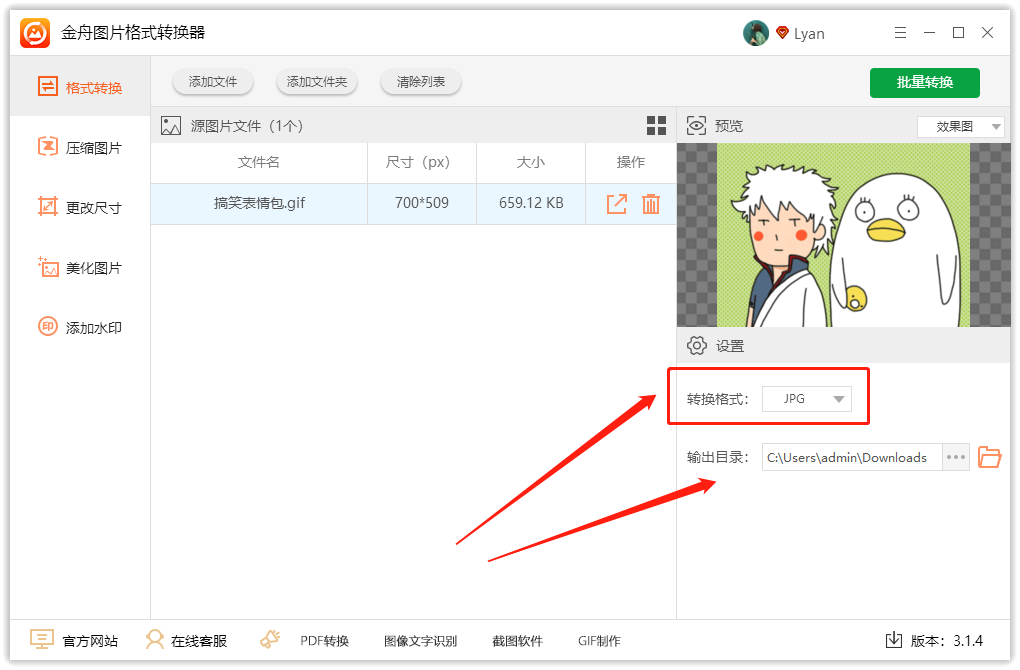Open the hamburger menu near Lyan
This screenshot has height=670, width=1020.
point(900,32)
